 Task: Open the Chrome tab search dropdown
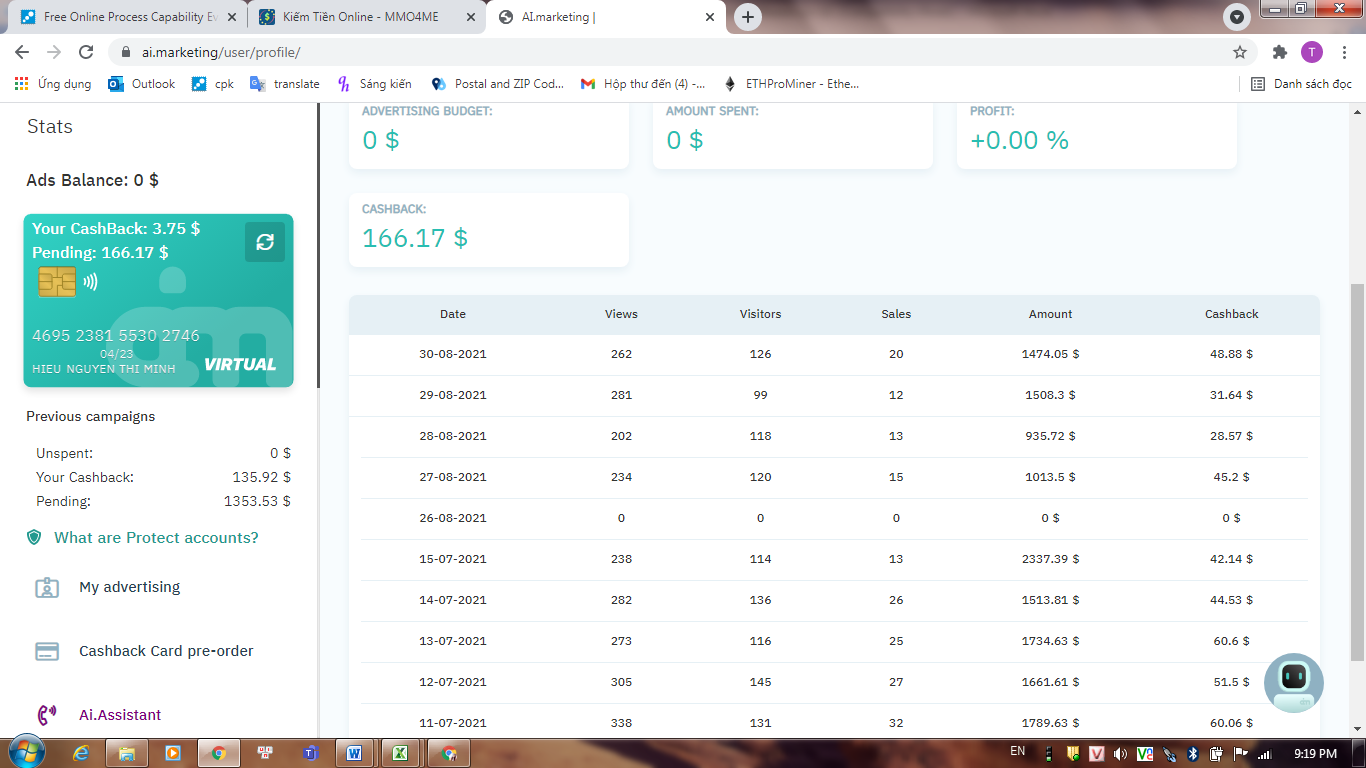pos(1237,17)
